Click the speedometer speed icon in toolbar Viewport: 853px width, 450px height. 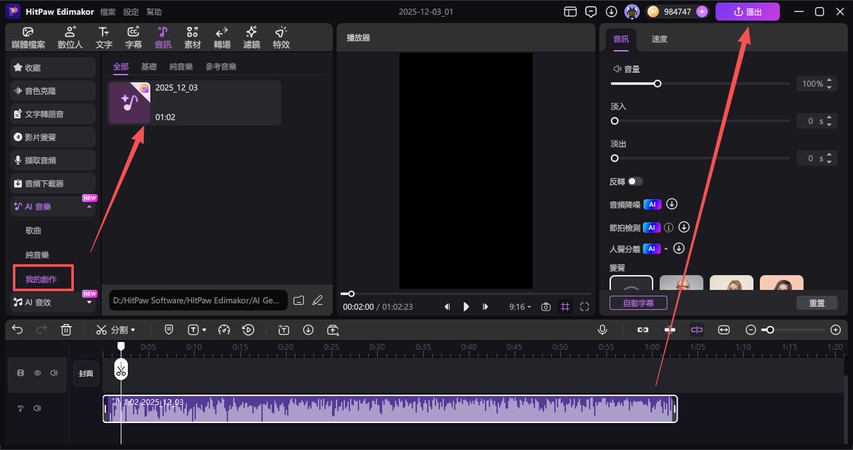(224, 330)
